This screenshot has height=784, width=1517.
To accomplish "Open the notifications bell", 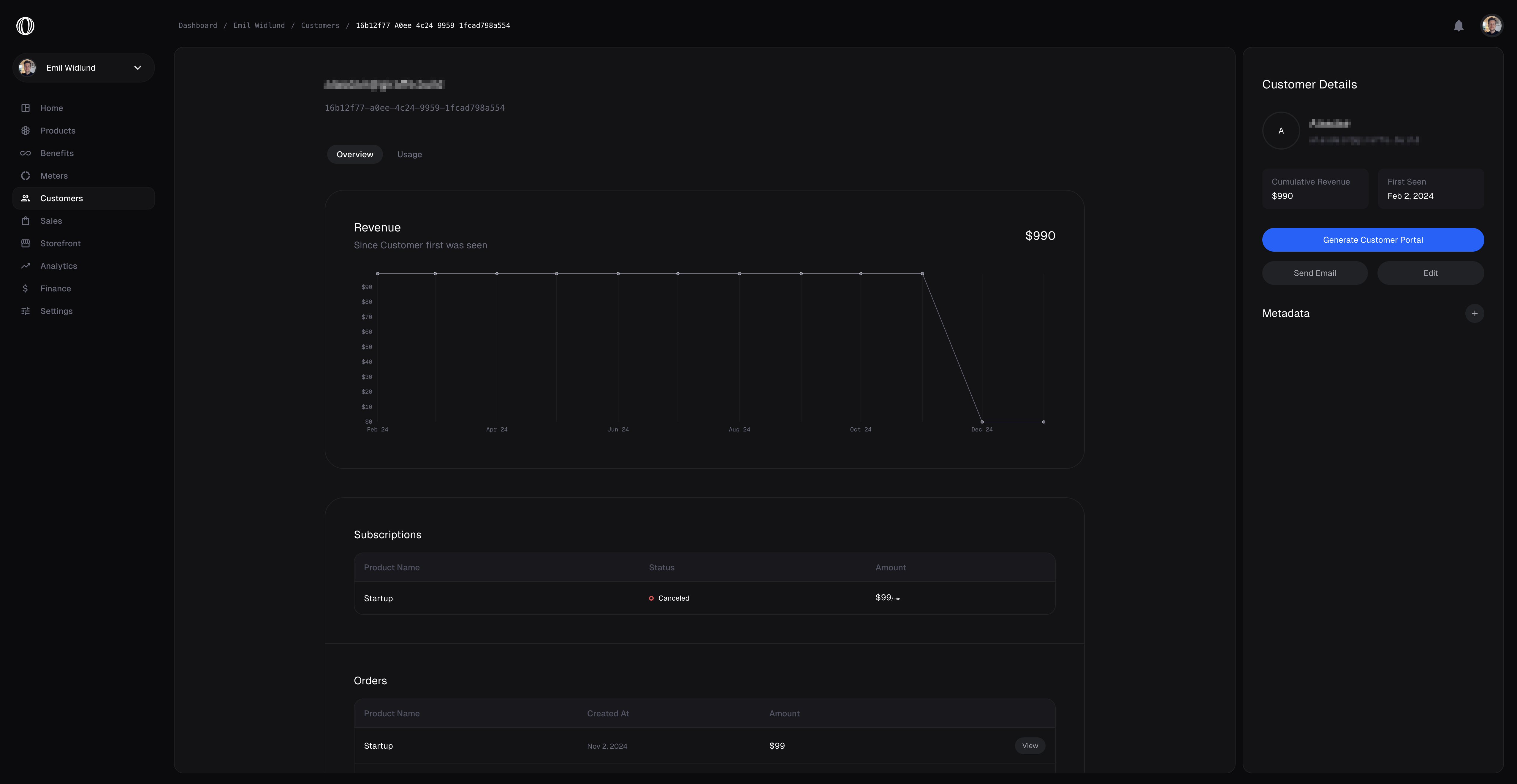I will (1458, 26).
